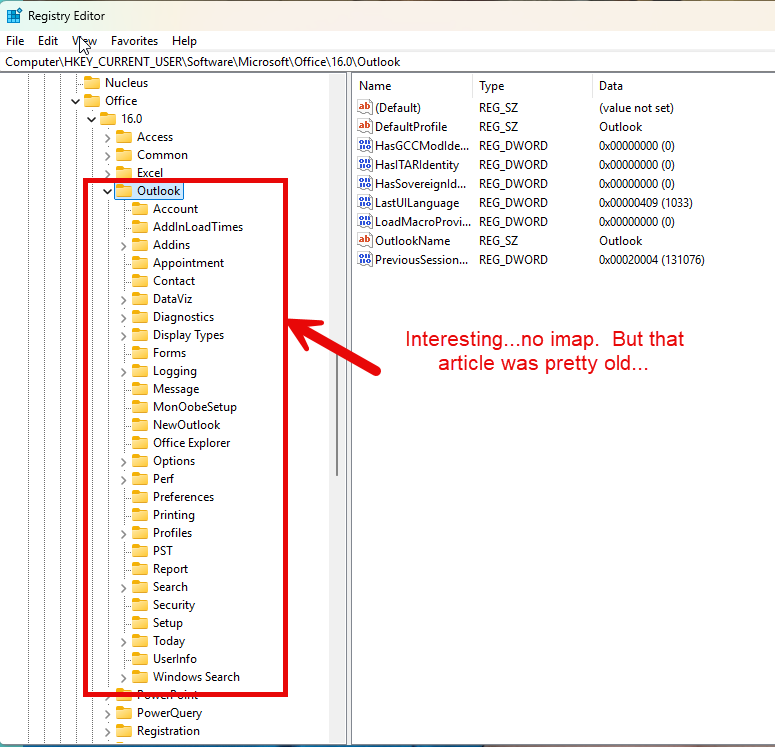Select the Security folder icon
This screenshot has height=747, width=775.
tap(140, 605)
